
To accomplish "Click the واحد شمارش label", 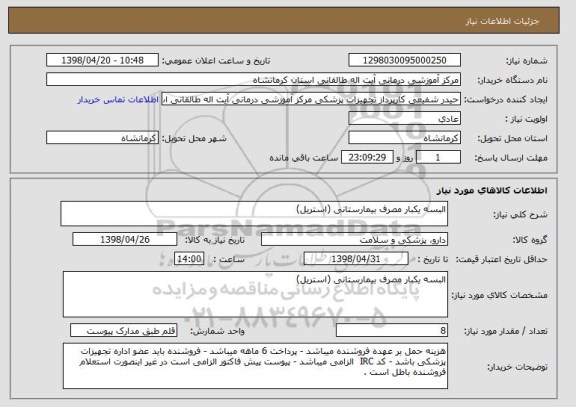I will coord(217,331).
